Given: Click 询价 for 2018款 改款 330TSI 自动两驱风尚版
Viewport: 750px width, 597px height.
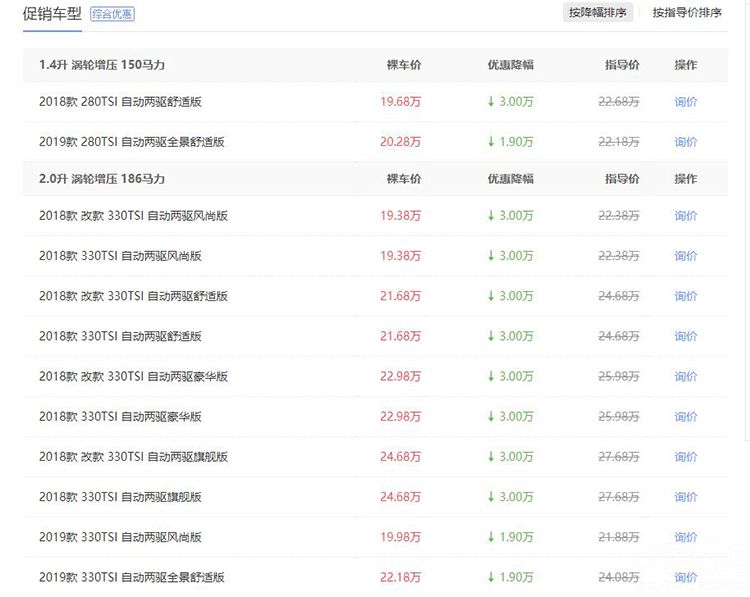Looking at the screenshot, I should coord(685,216).
